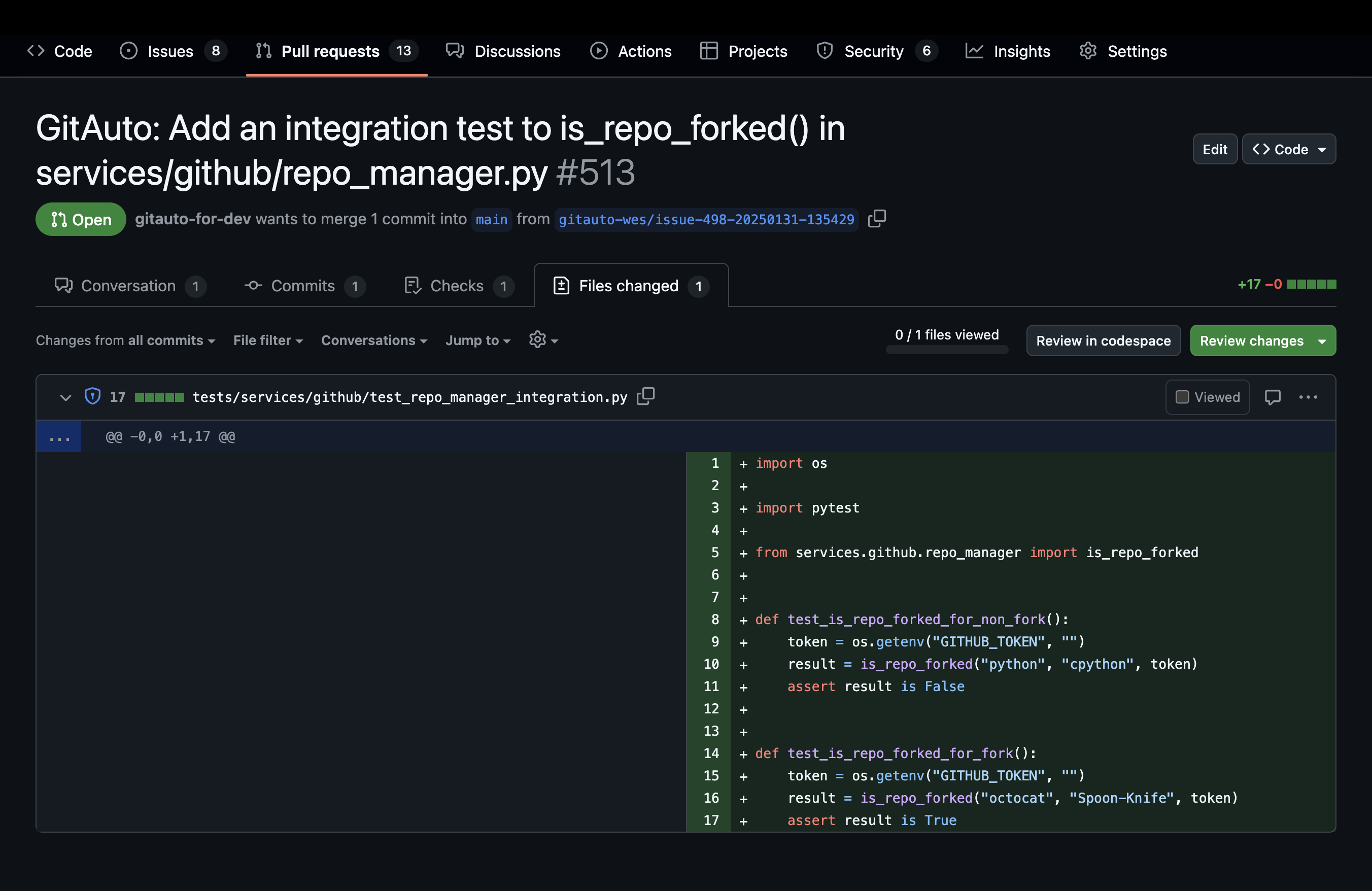1372x891 pixels.
Task: Switch to the Commits tab
Action: tap(303, 285)
